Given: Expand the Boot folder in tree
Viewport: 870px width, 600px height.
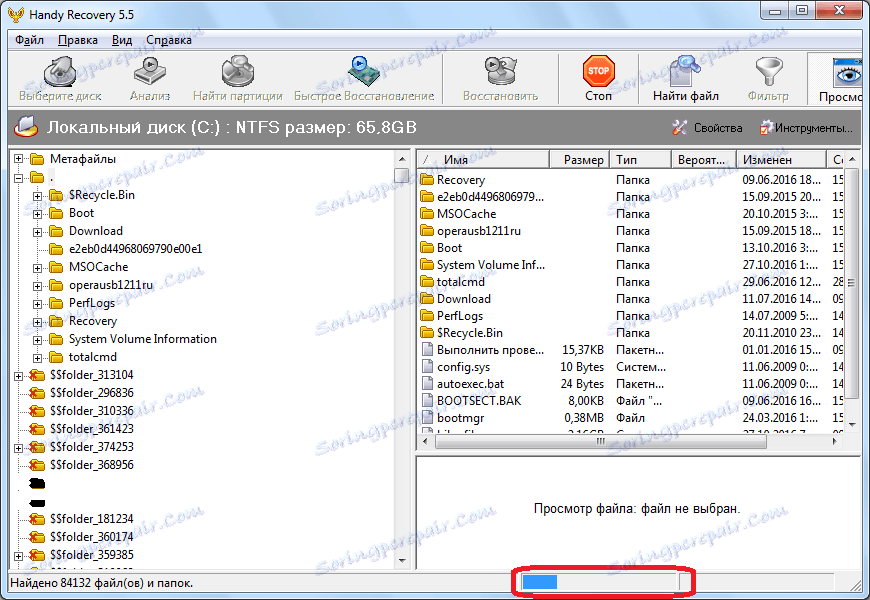Looking at the screenshot, I should click(x=37, y=214).
